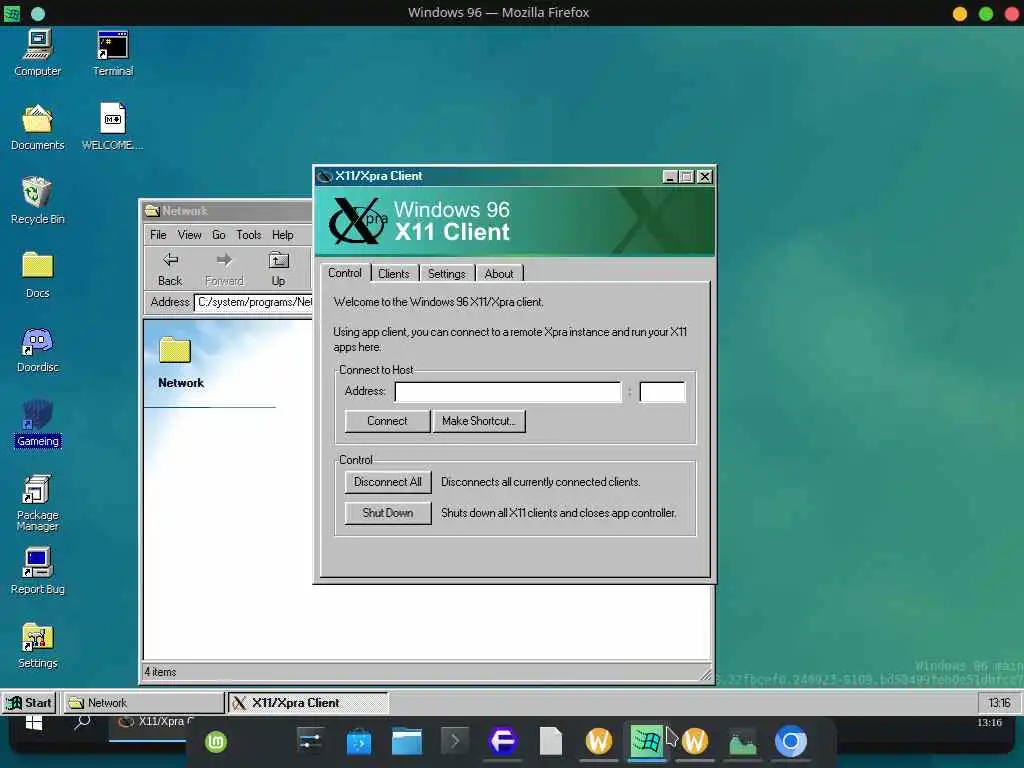Switch to the Settings tab in X11 client
Viewport: 1024px width, 768px height.
447,274
